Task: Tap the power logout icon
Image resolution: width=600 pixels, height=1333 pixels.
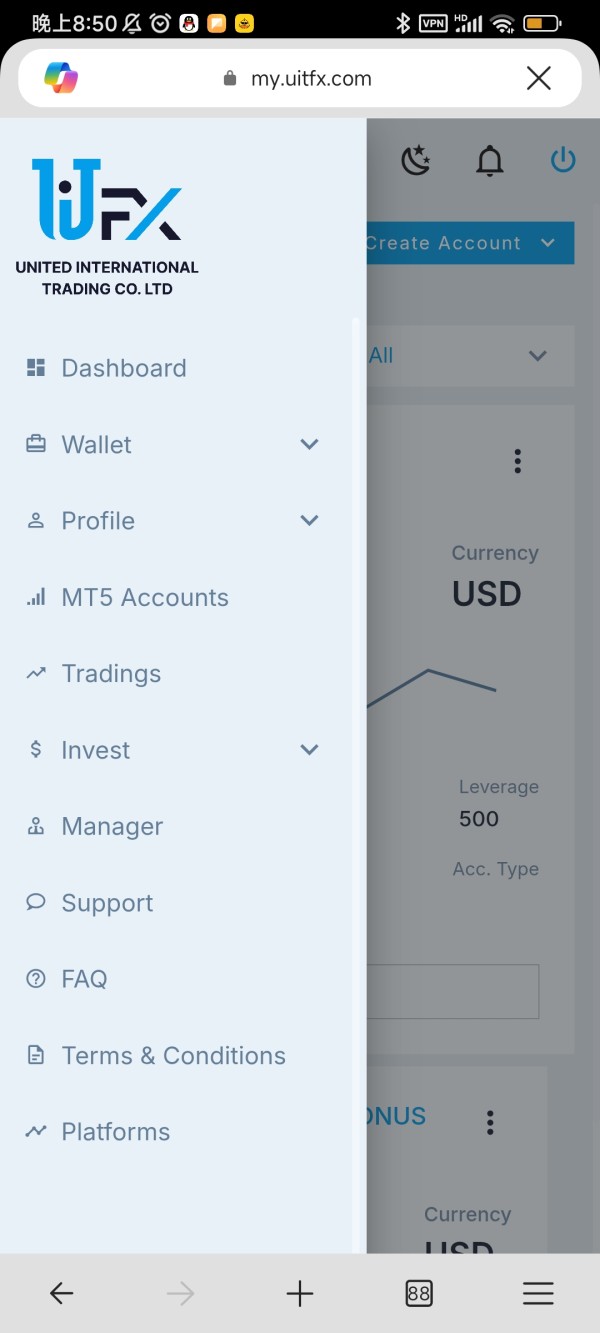Action: click(563, 160)
